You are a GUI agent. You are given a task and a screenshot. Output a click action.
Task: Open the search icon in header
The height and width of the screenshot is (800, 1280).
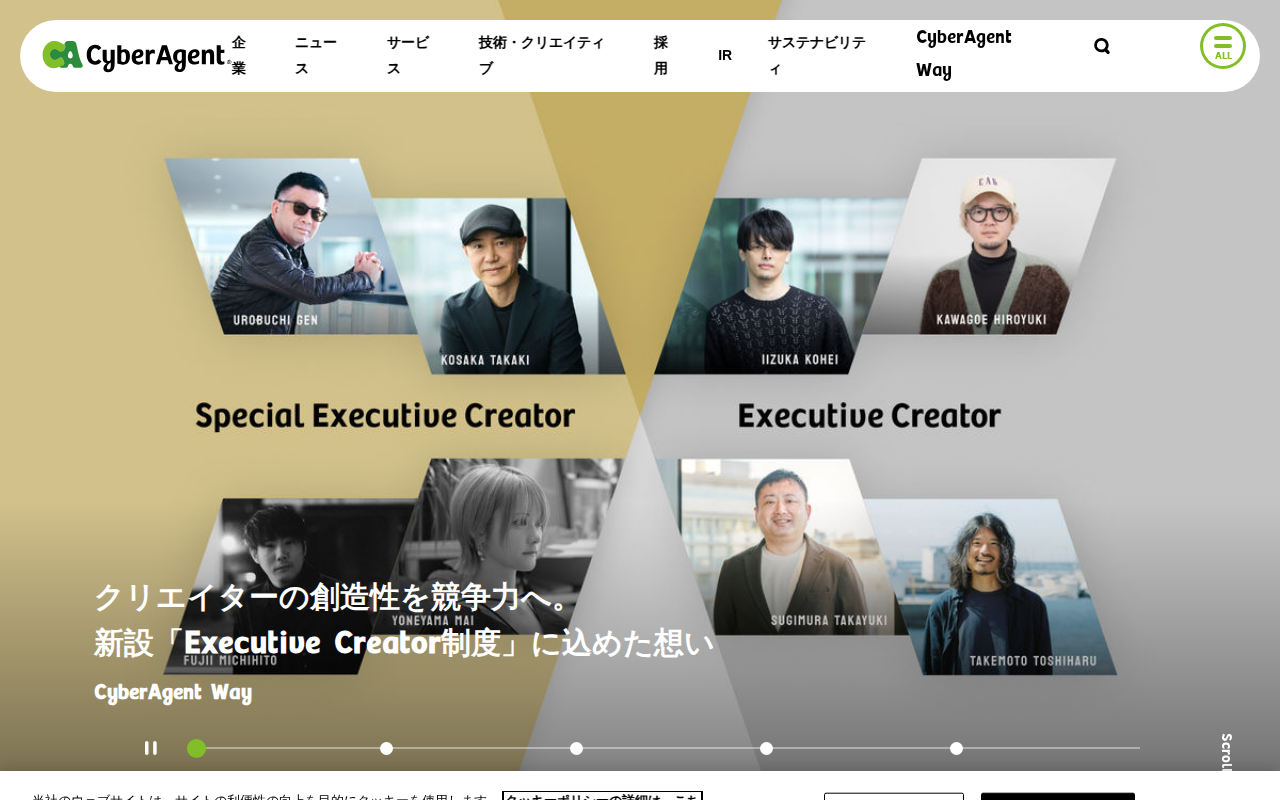pos(1102,46)
